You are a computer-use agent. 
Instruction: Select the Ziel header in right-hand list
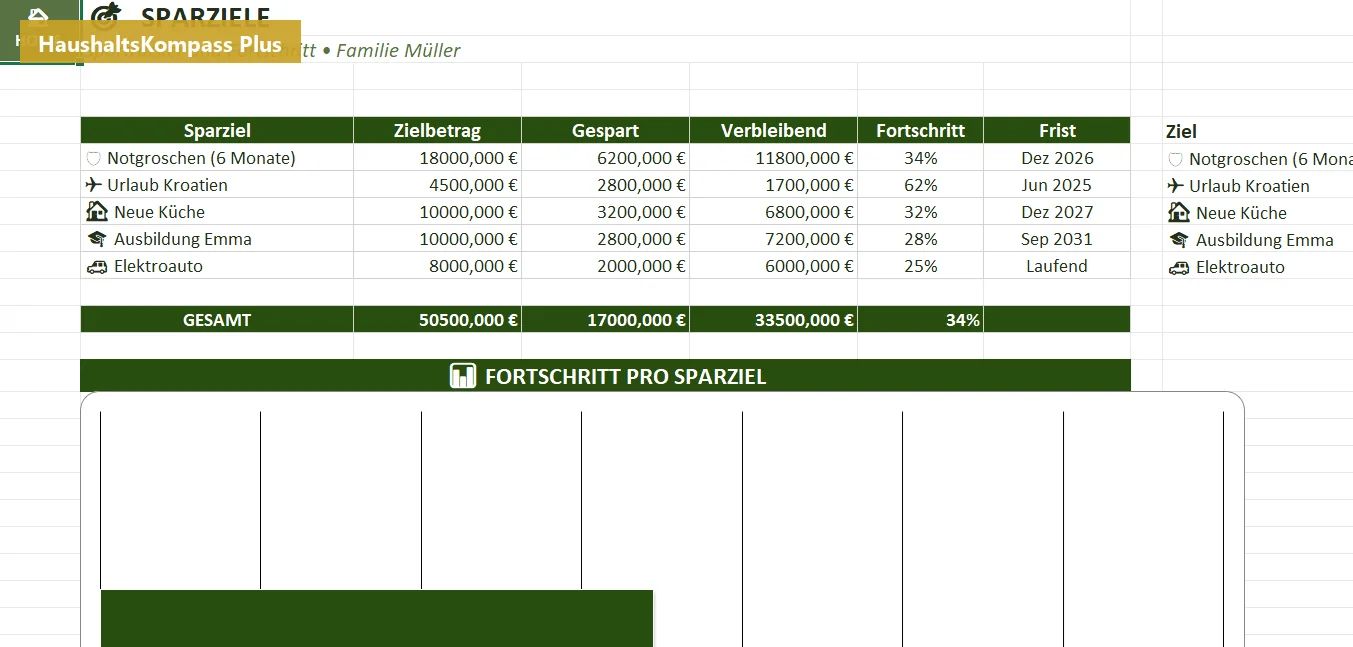pos(1181,131)
